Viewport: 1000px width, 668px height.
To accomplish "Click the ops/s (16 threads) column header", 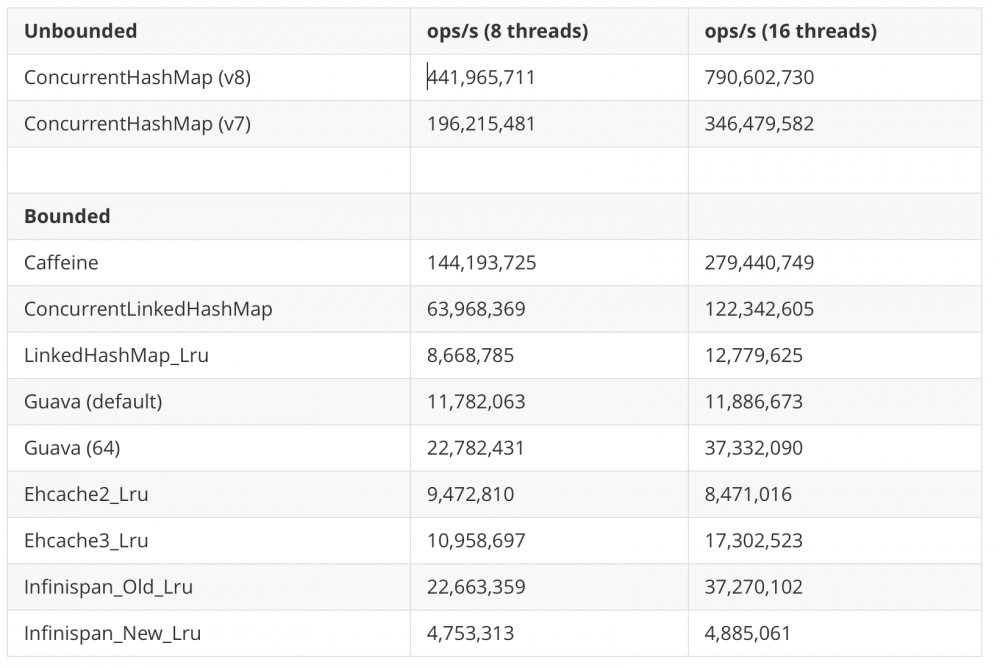I will click(790, 31).
